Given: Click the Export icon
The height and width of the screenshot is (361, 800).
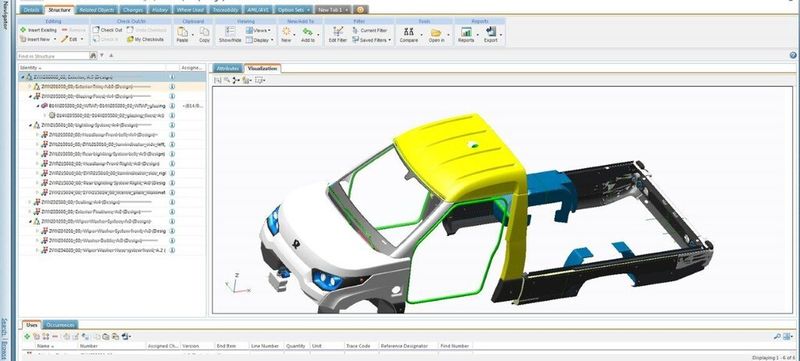Looking at the screenshot, I should pyautogui.click(x=491, y=32).
